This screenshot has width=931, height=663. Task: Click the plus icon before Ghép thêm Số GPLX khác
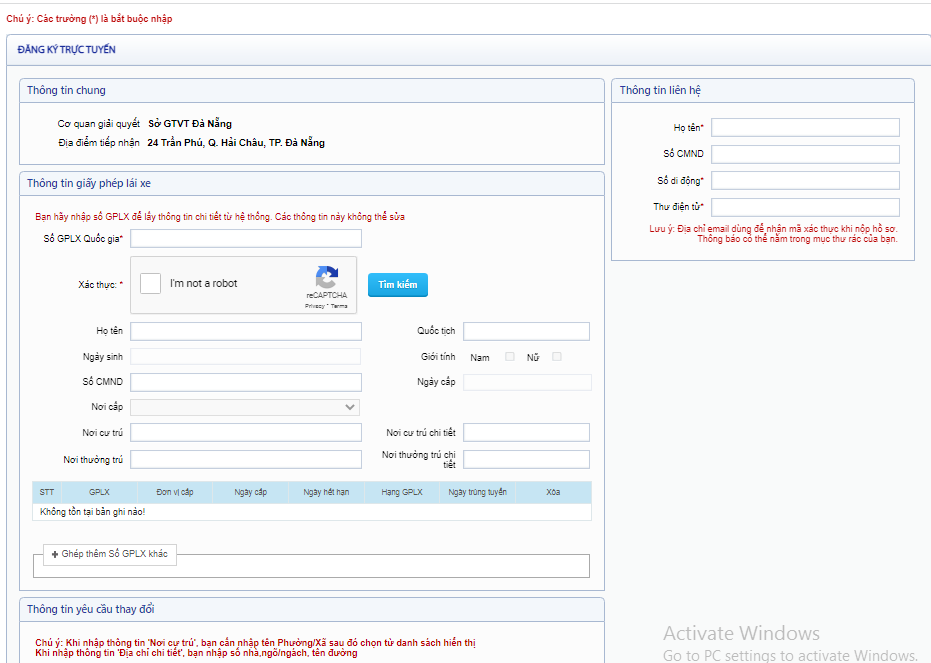(x=55, y=554)
